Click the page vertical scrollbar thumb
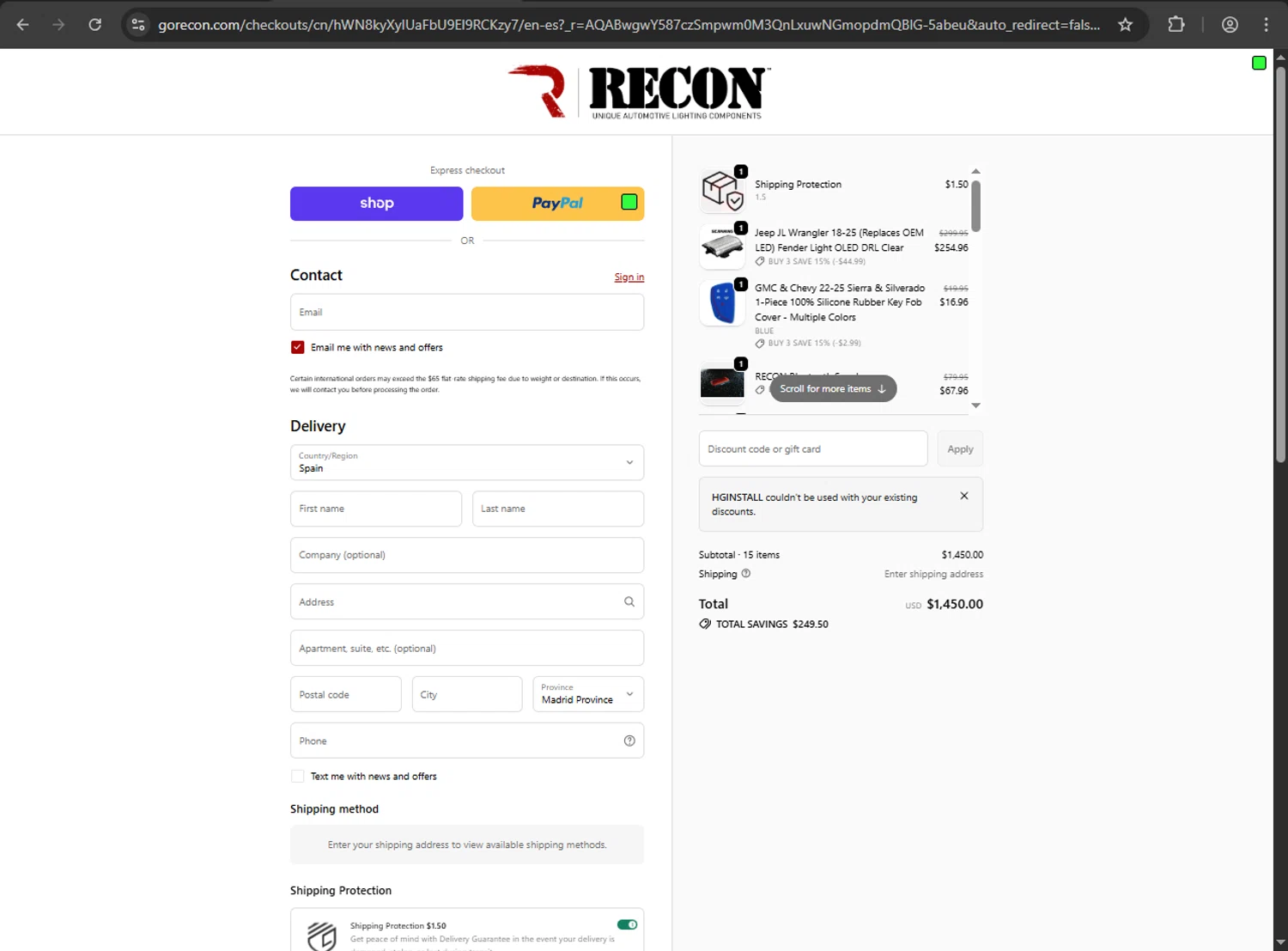 tap(1280, 265)
